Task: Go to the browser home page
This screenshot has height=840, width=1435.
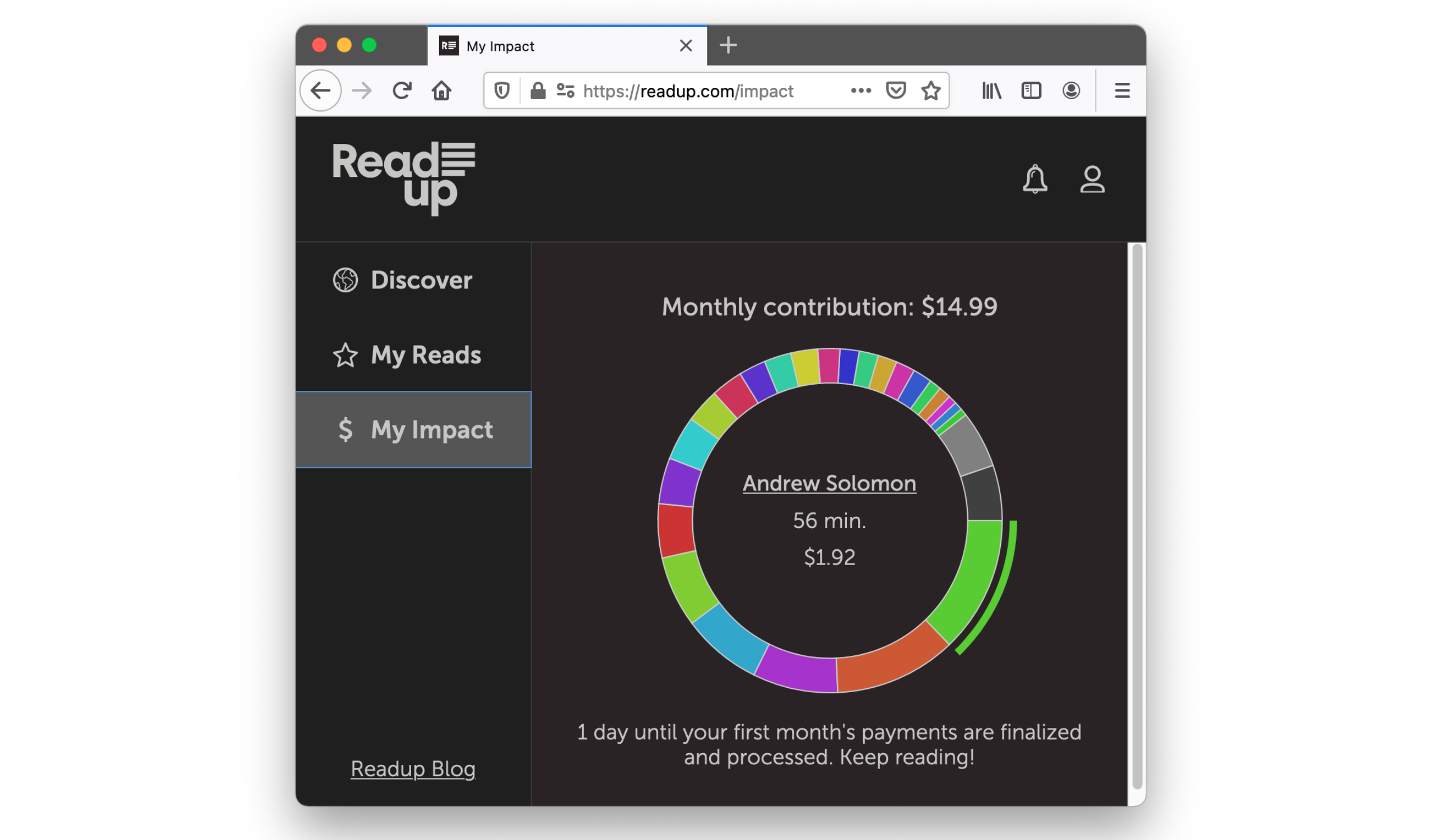Action: pyautogui.click(x=441, y=91)
